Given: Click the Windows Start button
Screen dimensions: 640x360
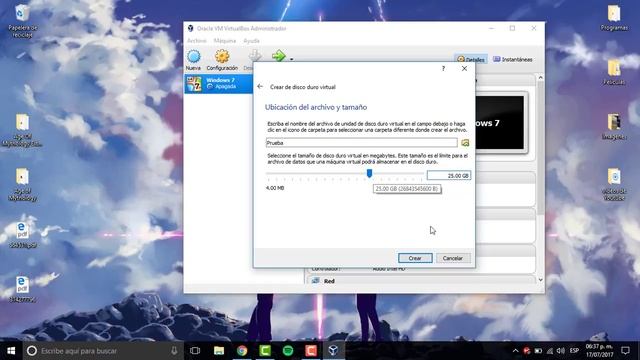Looking at the screenshot, I should [11, 351].
